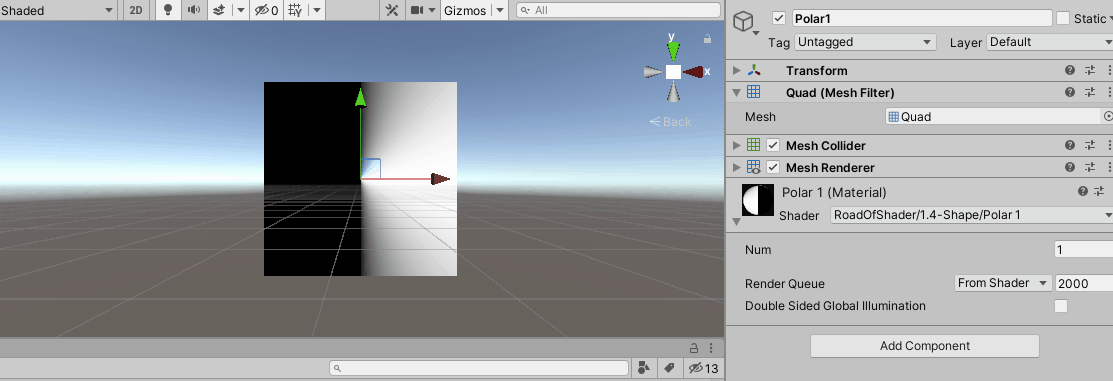Screen dimensions: 1113x381
Task: Click the bottom panel lock icon
Action: click(695, 348)
